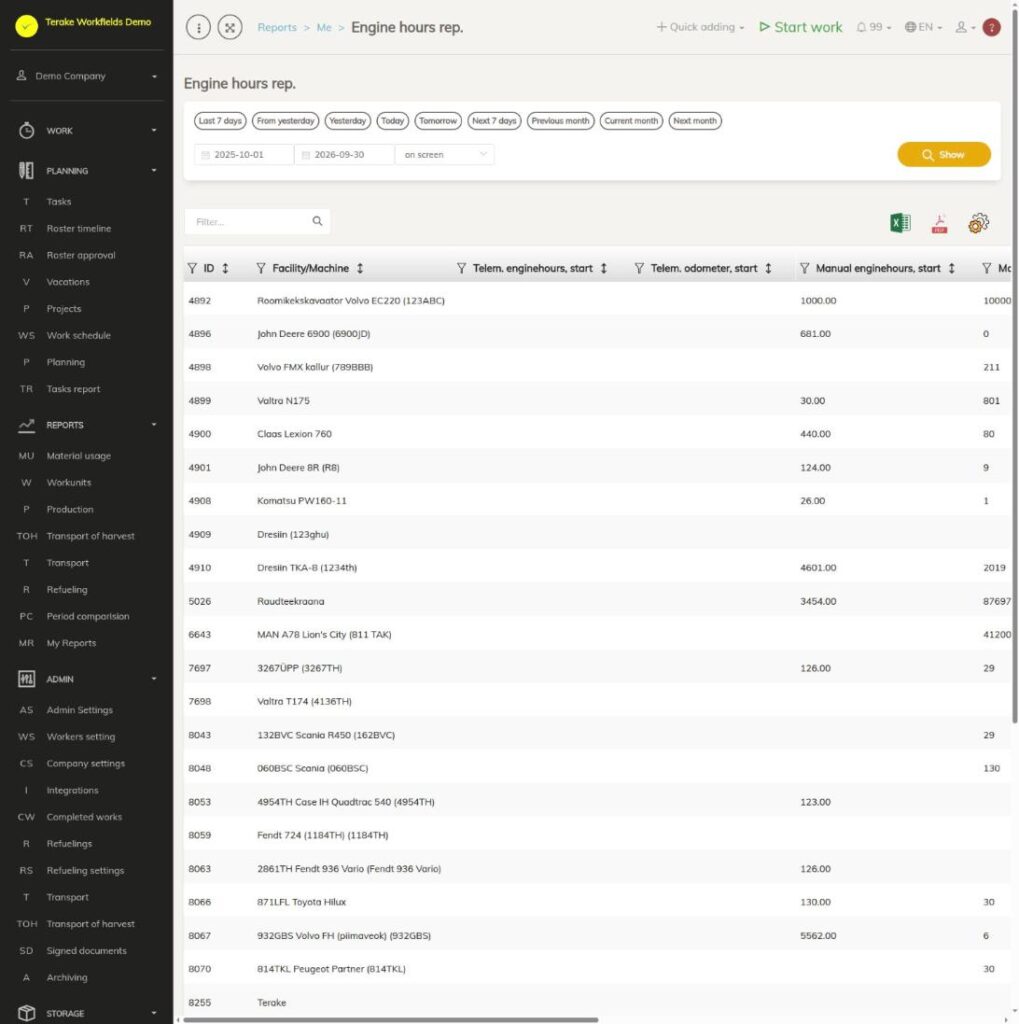The image size is (1019, 1024).
Task: Open the 'on screen' output dropdown
Action: (x=444, y=155)
